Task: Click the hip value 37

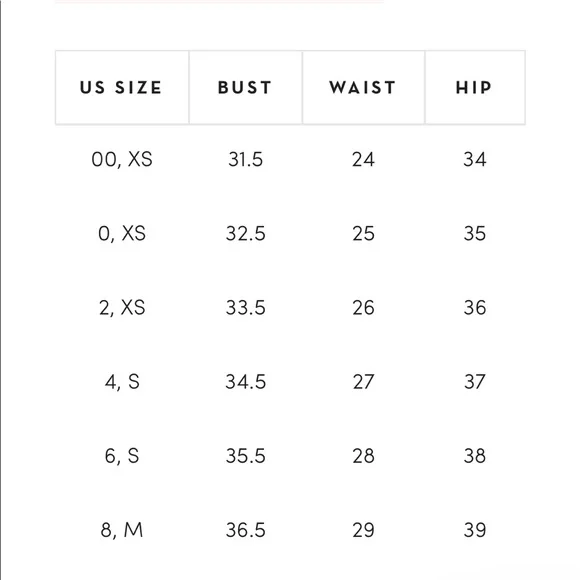Action: 475,382
